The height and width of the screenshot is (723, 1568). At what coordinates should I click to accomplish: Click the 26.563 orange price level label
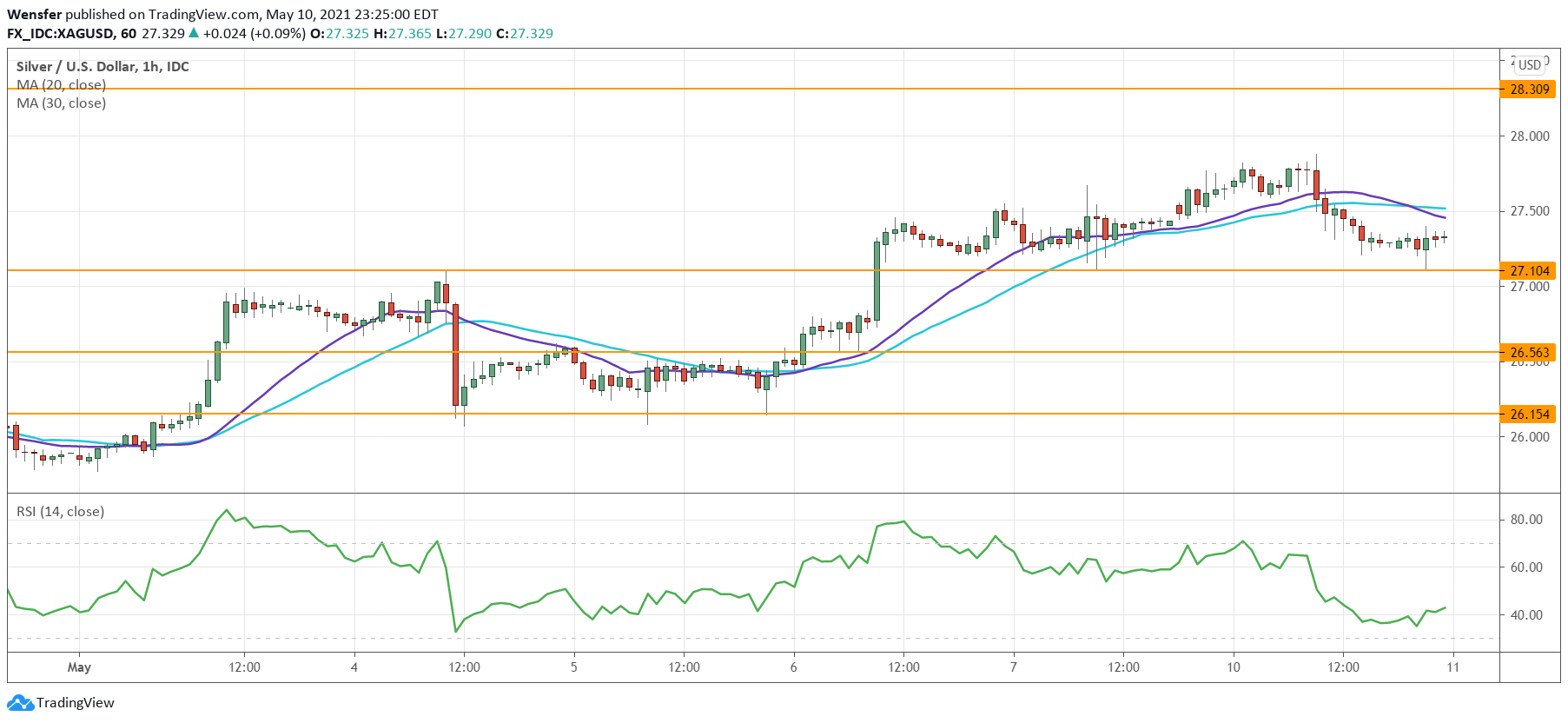1529,352
